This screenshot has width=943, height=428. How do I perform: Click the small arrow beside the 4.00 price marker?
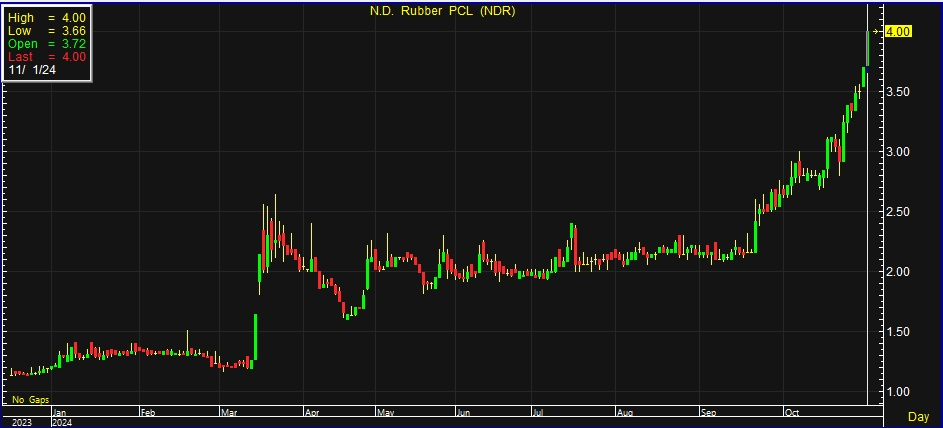pyautogui.click(x=877, y=32)
